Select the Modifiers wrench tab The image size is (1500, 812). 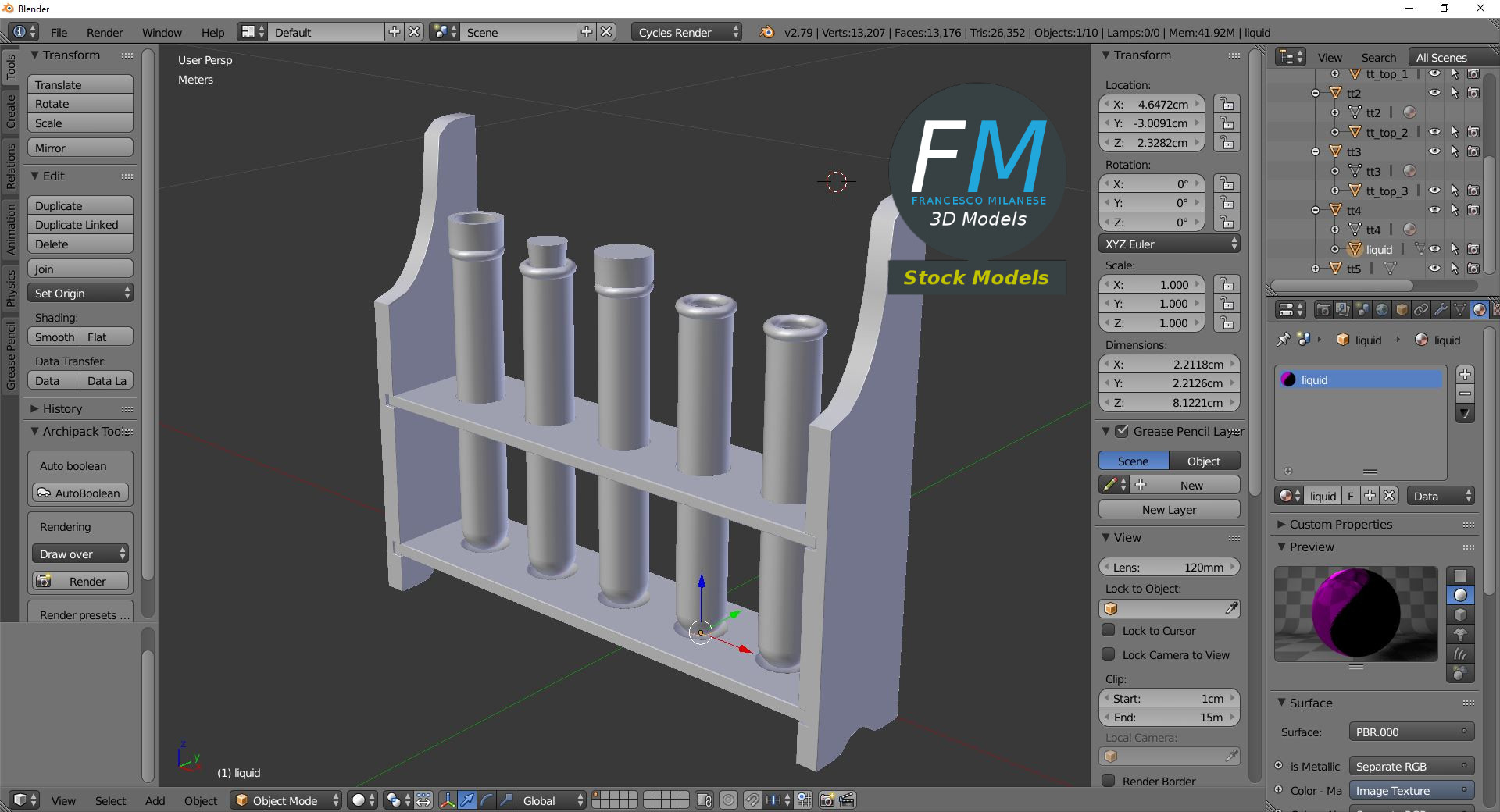click(1440, 309)
